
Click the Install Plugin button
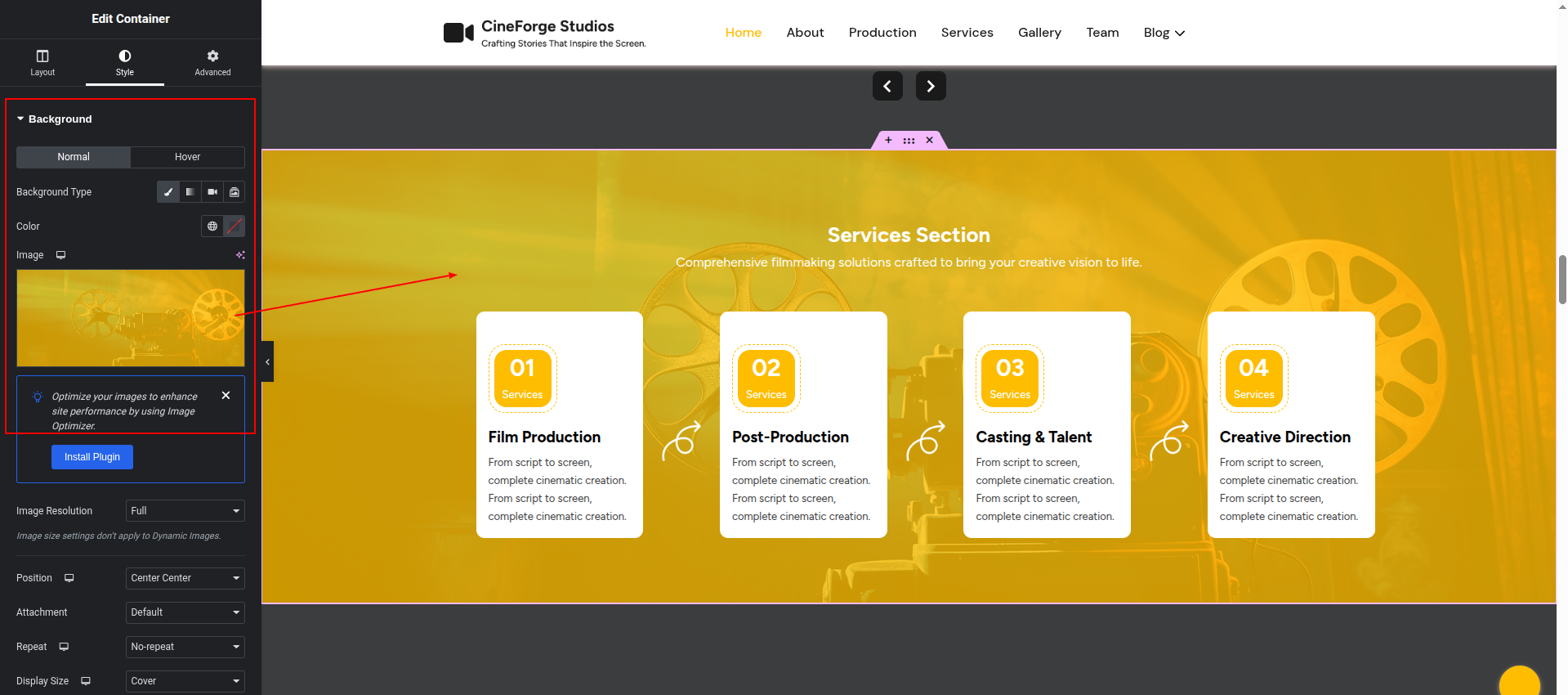click(92, 457)
